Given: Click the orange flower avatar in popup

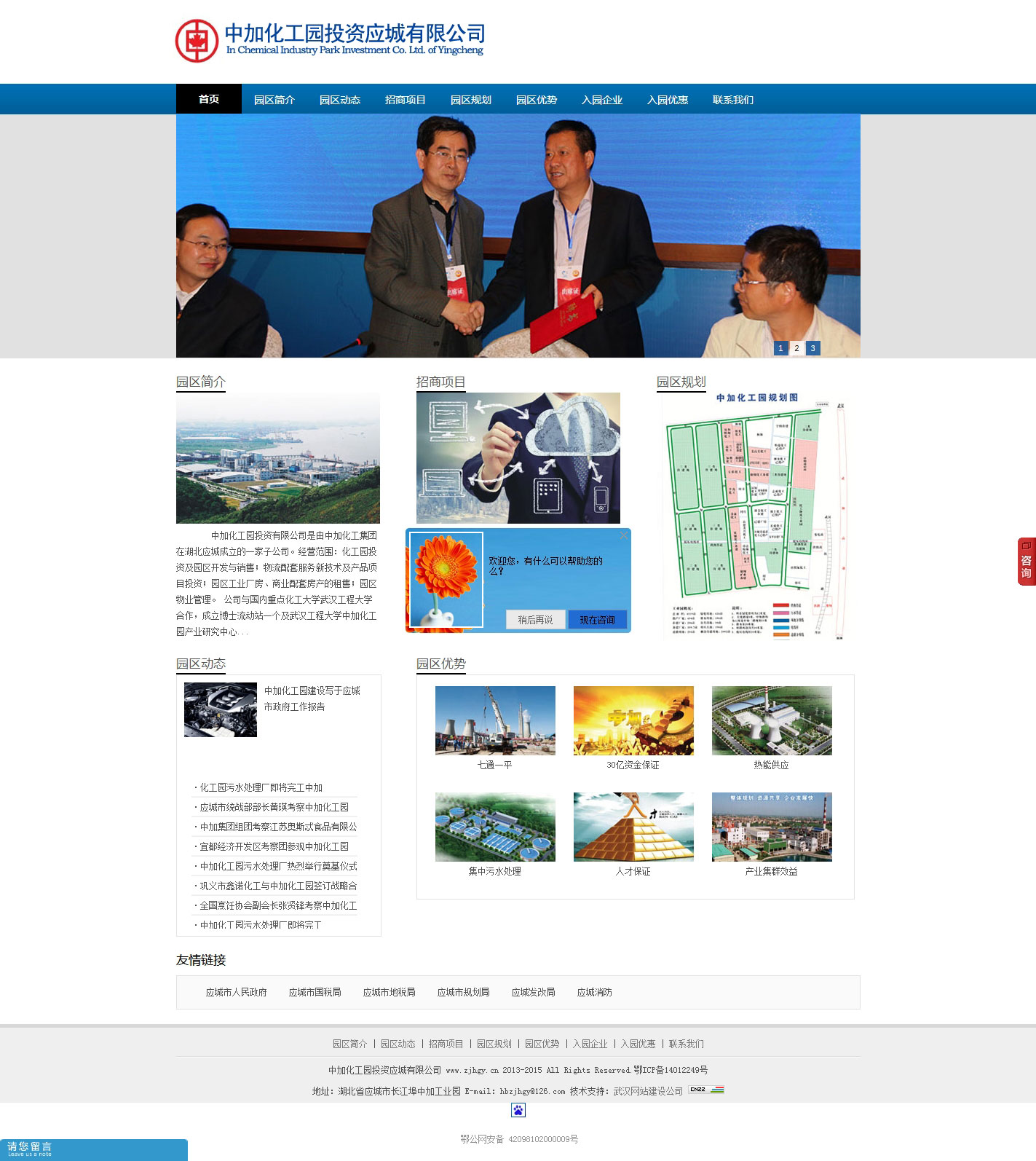Looking at the screenshot, I should click(x=446, y=580).
